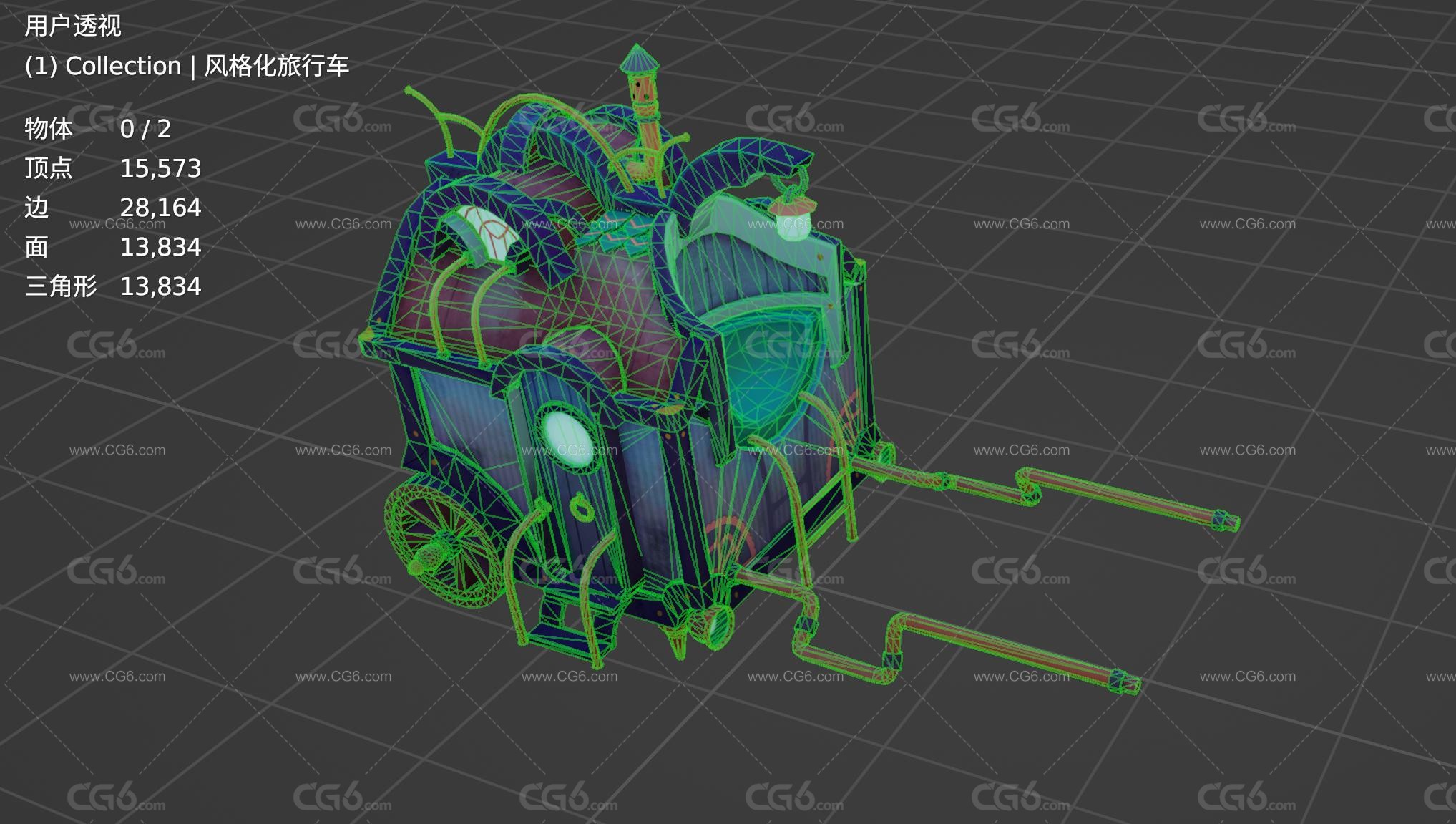Click the '边' statistics label
This screenshot has width=1456, height=824.
click(x=36, y=208)
